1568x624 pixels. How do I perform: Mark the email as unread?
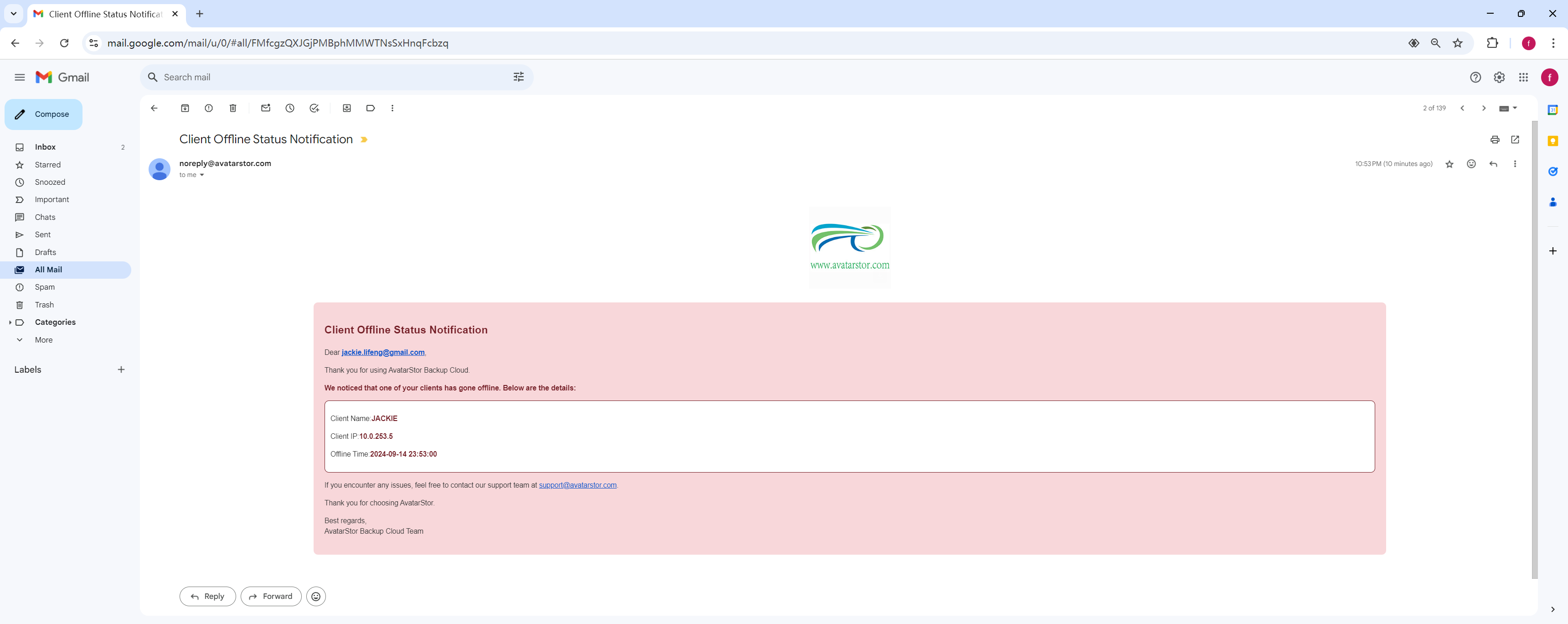(x=265, y=108)
